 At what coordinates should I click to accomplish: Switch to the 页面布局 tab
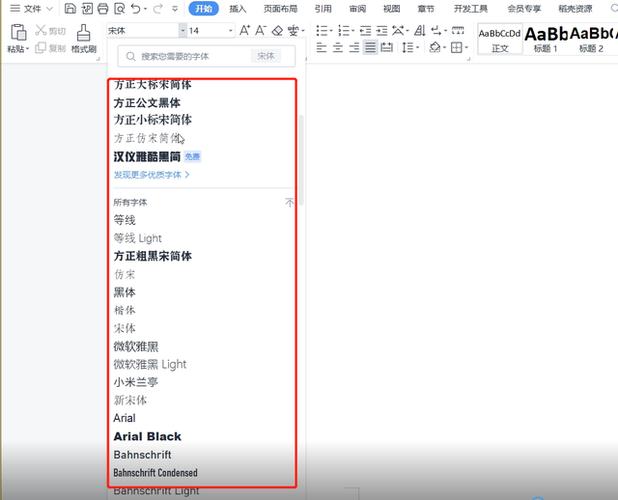(x=280, y=8)
